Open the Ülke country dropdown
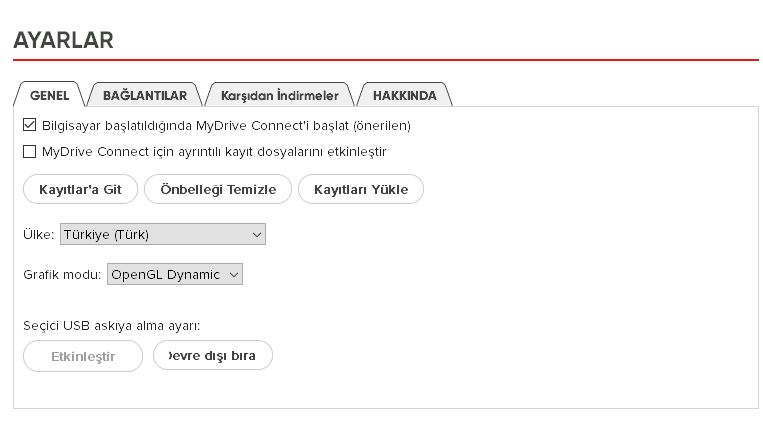This screenshot has height=421, width=763. 163,234
